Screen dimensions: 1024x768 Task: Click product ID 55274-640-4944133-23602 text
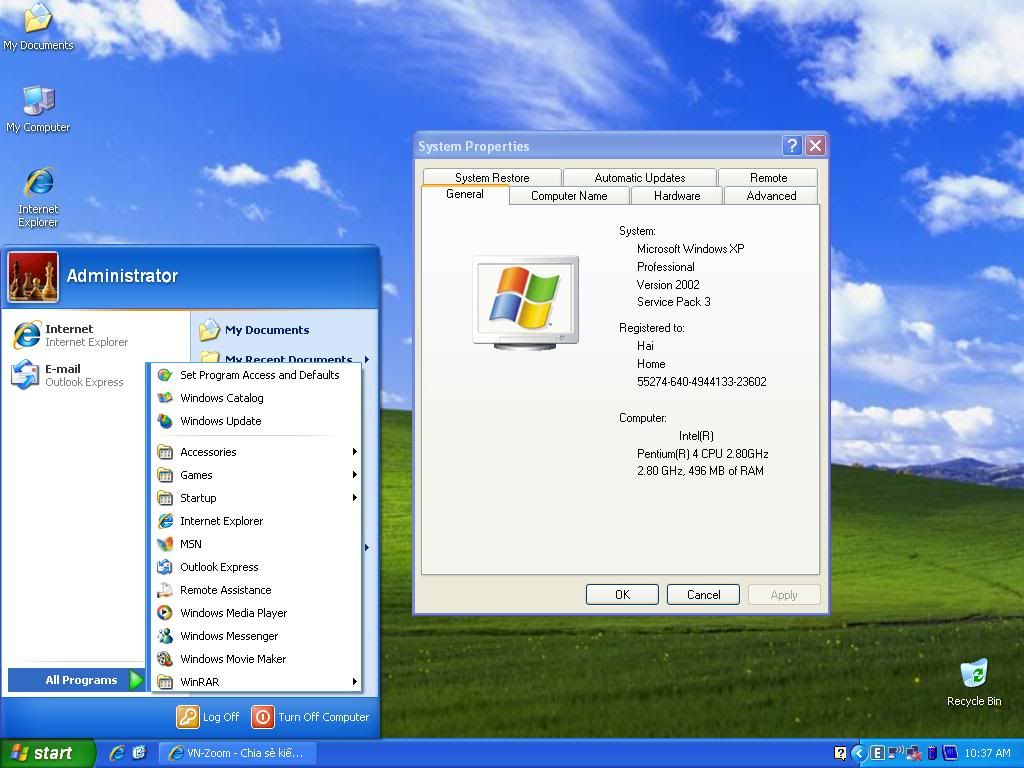coord(701,382)
